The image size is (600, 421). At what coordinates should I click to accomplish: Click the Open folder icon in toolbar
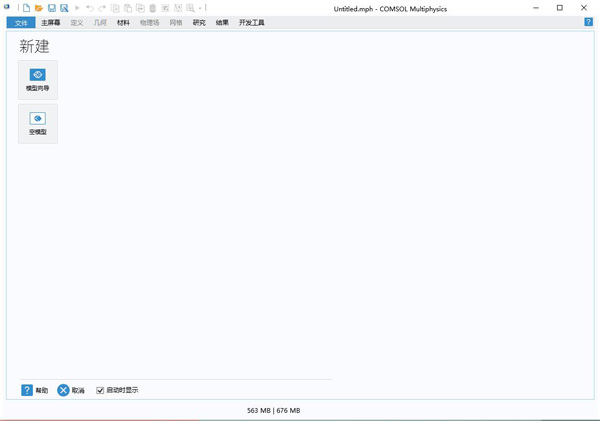(39, 8)
